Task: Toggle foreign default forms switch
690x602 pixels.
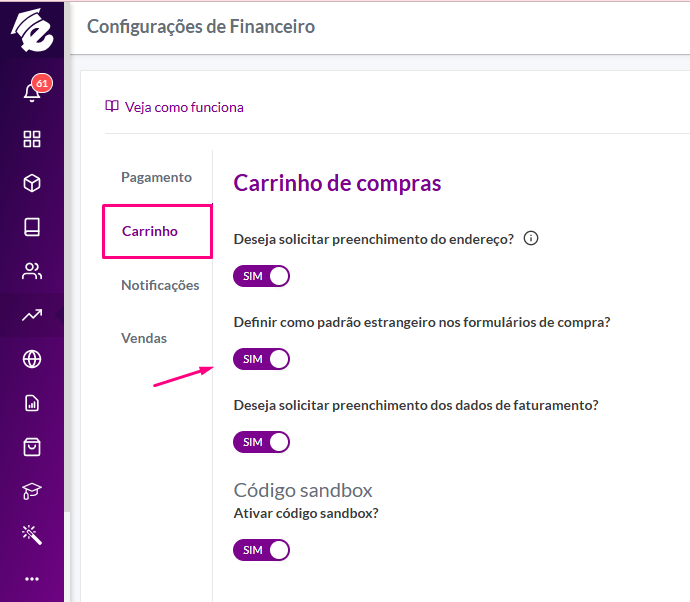Action: pyautogui.click(x=261, y=359)
